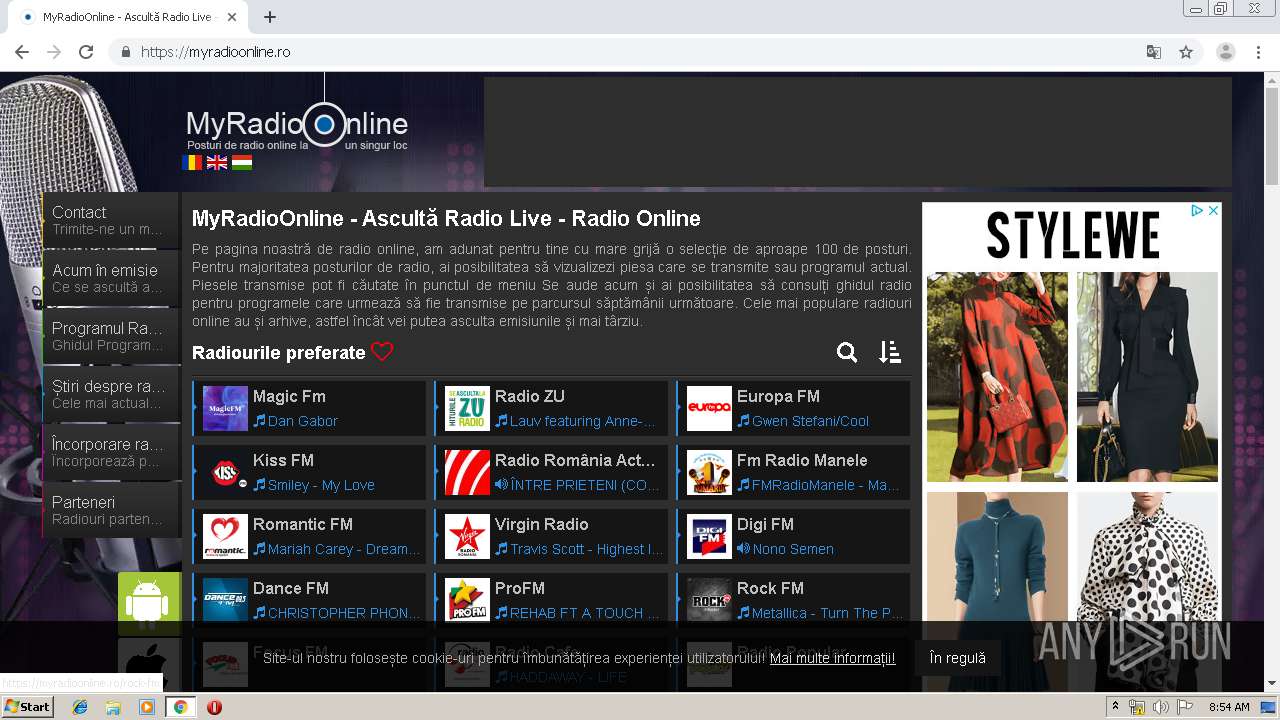Open Acum în emisie menu item
This screenshot has width=1280, height=720.
[111, 278]
